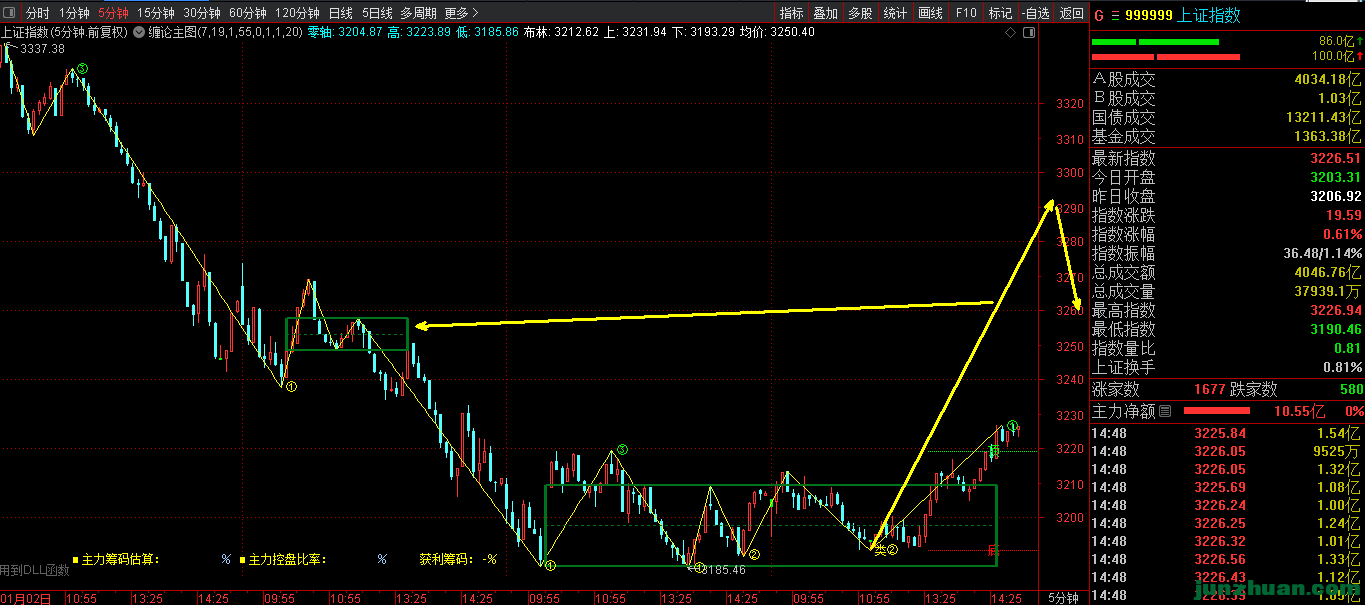Click the 指数振幅 row
Screen dimensions: 1365x605
(1227, 253)
